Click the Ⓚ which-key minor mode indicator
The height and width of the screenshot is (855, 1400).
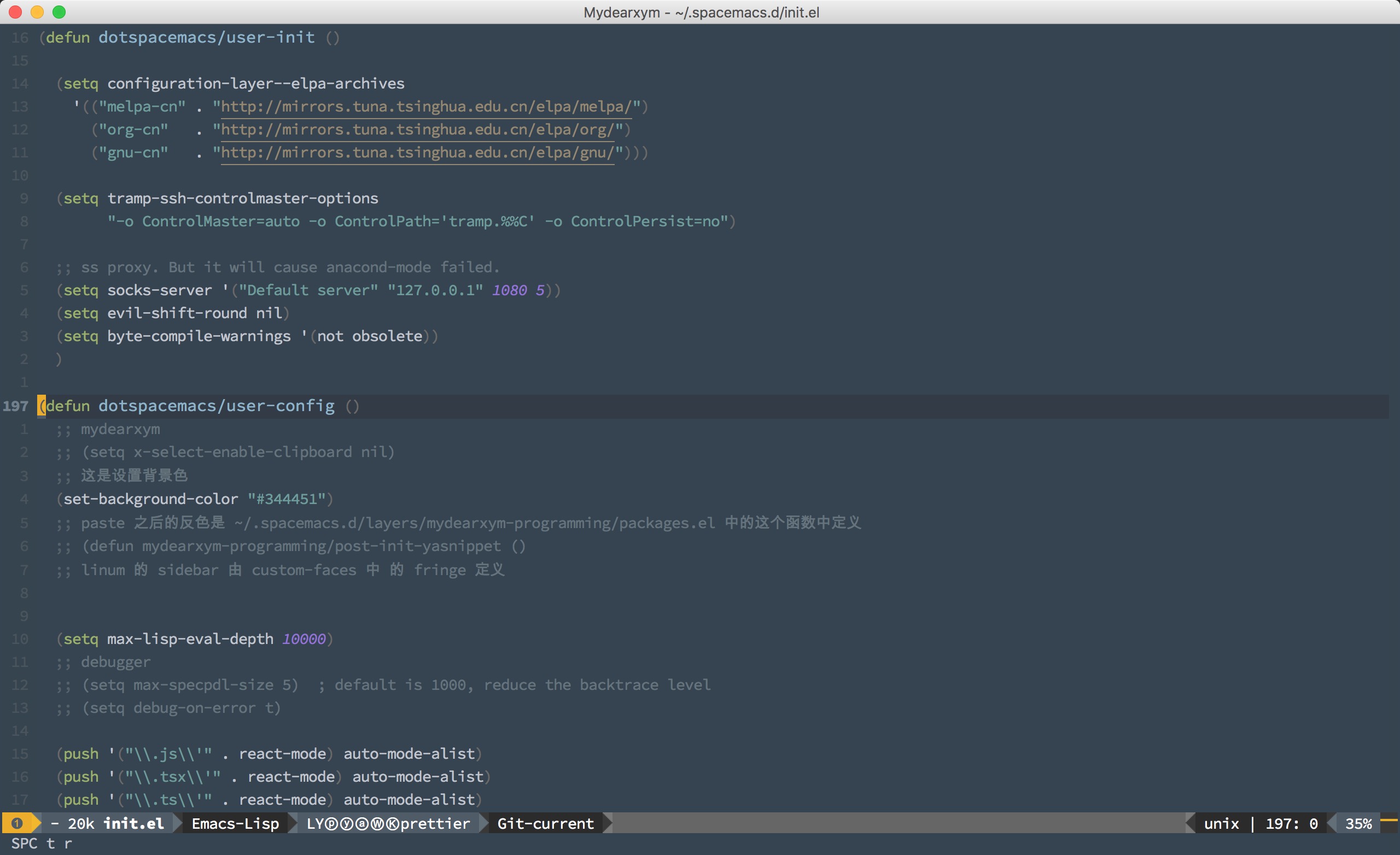point(393,824)
